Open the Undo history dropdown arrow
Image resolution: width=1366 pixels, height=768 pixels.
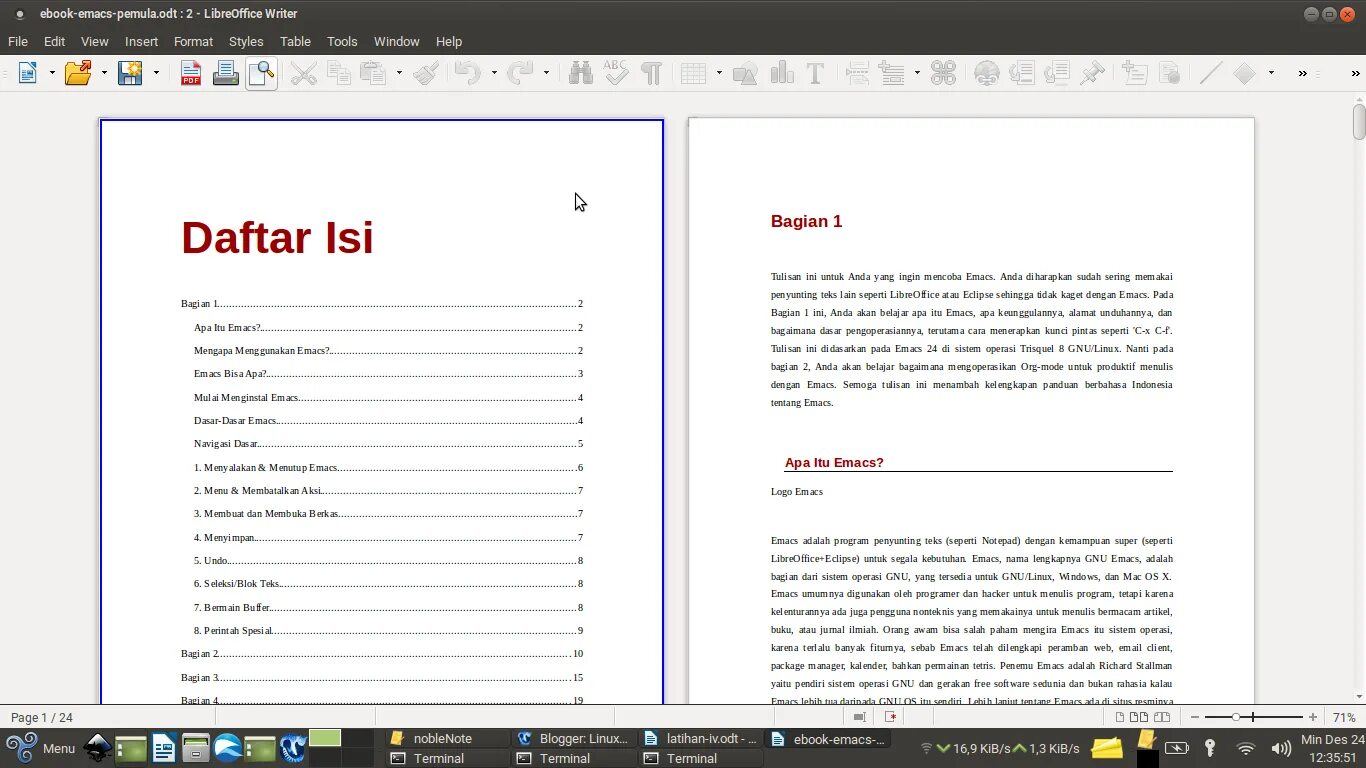pyautogui.click(x=493, y=73)
